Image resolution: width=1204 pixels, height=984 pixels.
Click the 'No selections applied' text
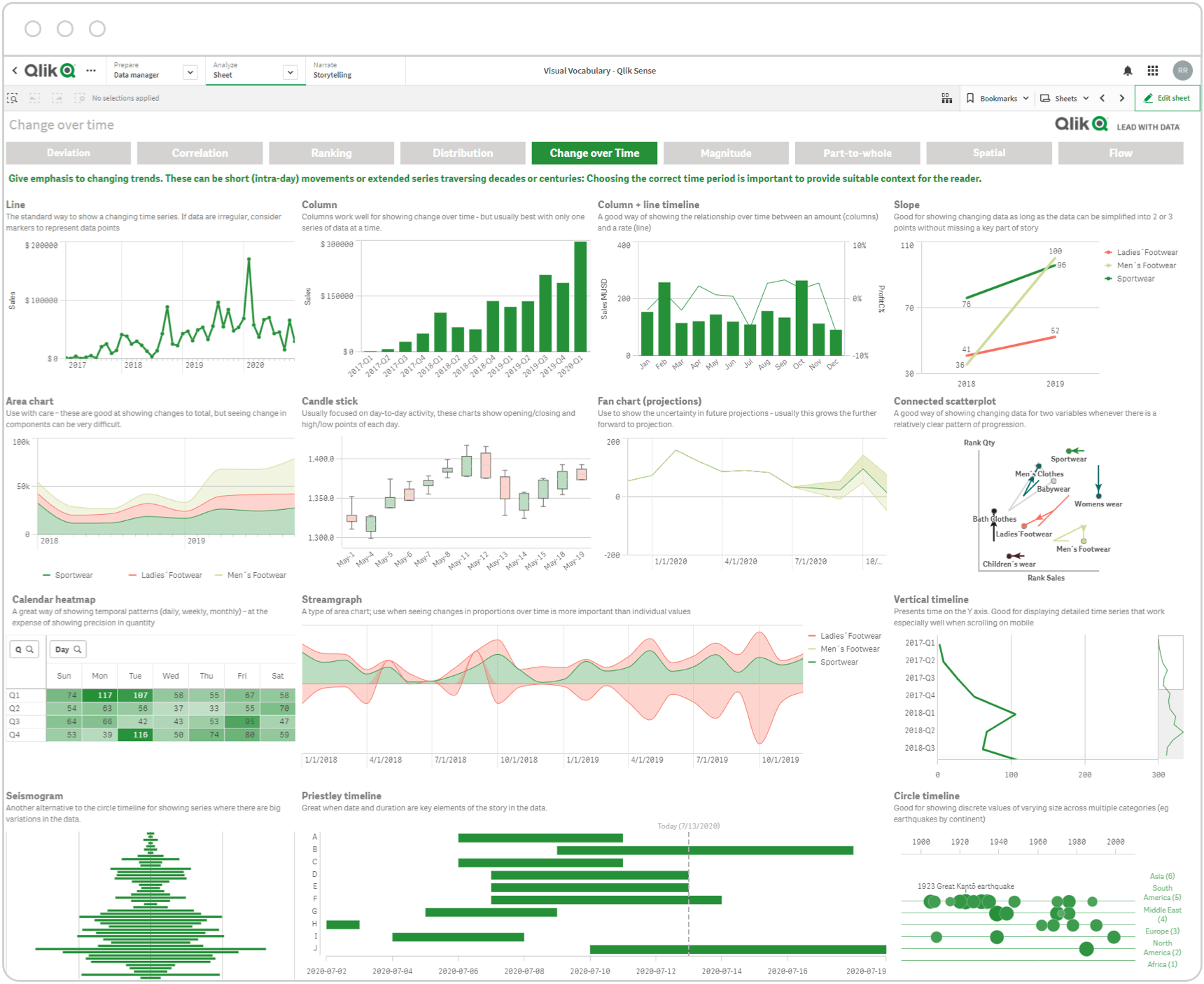click(x=125, y=98)
